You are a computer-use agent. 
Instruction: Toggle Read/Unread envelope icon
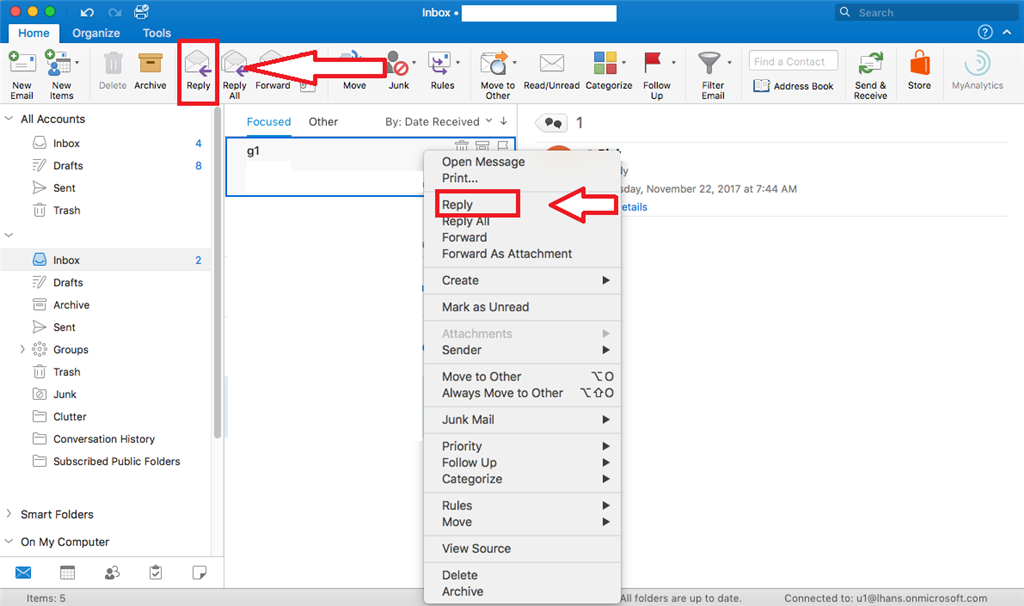tap(552, 63)
